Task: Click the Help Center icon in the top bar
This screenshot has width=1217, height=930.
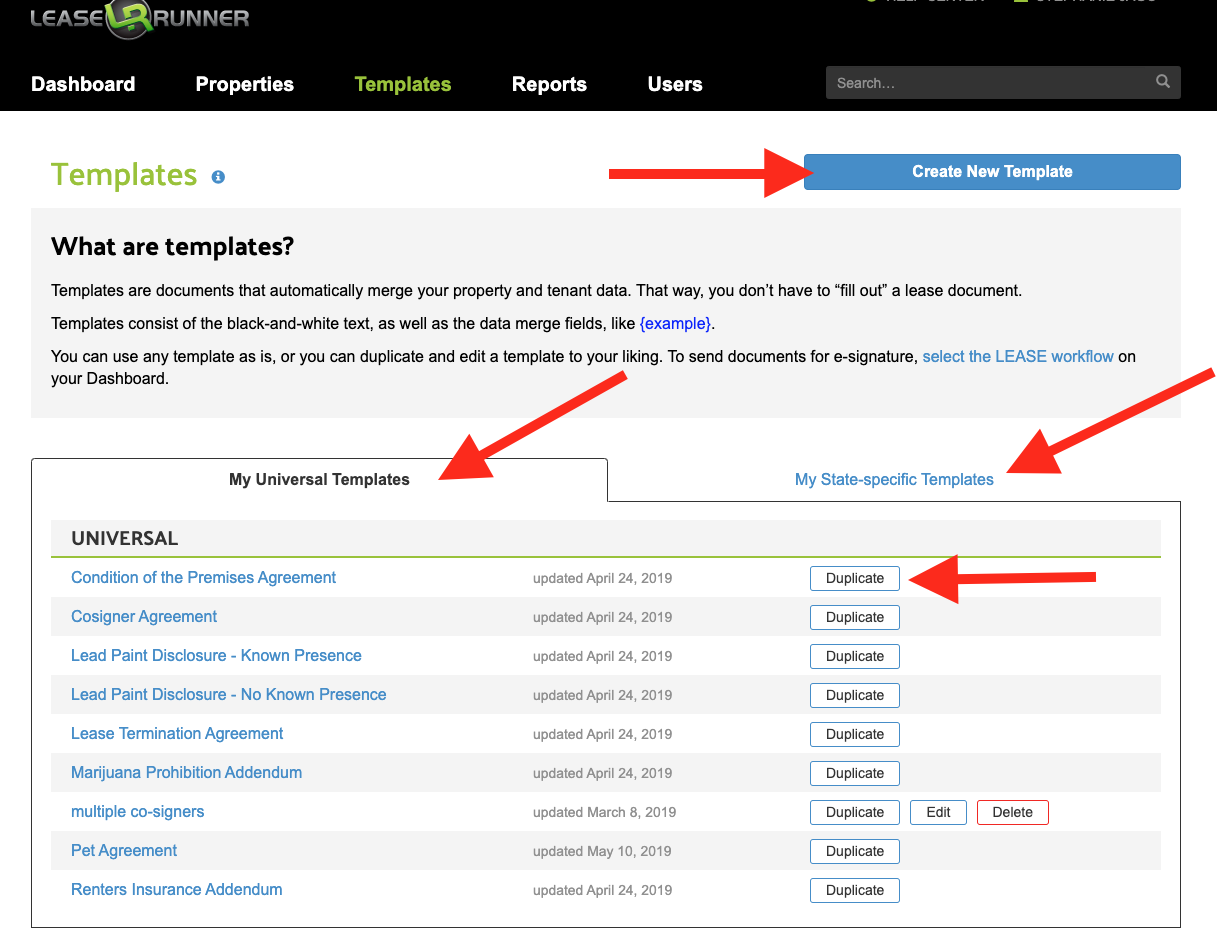Action: 872,2
